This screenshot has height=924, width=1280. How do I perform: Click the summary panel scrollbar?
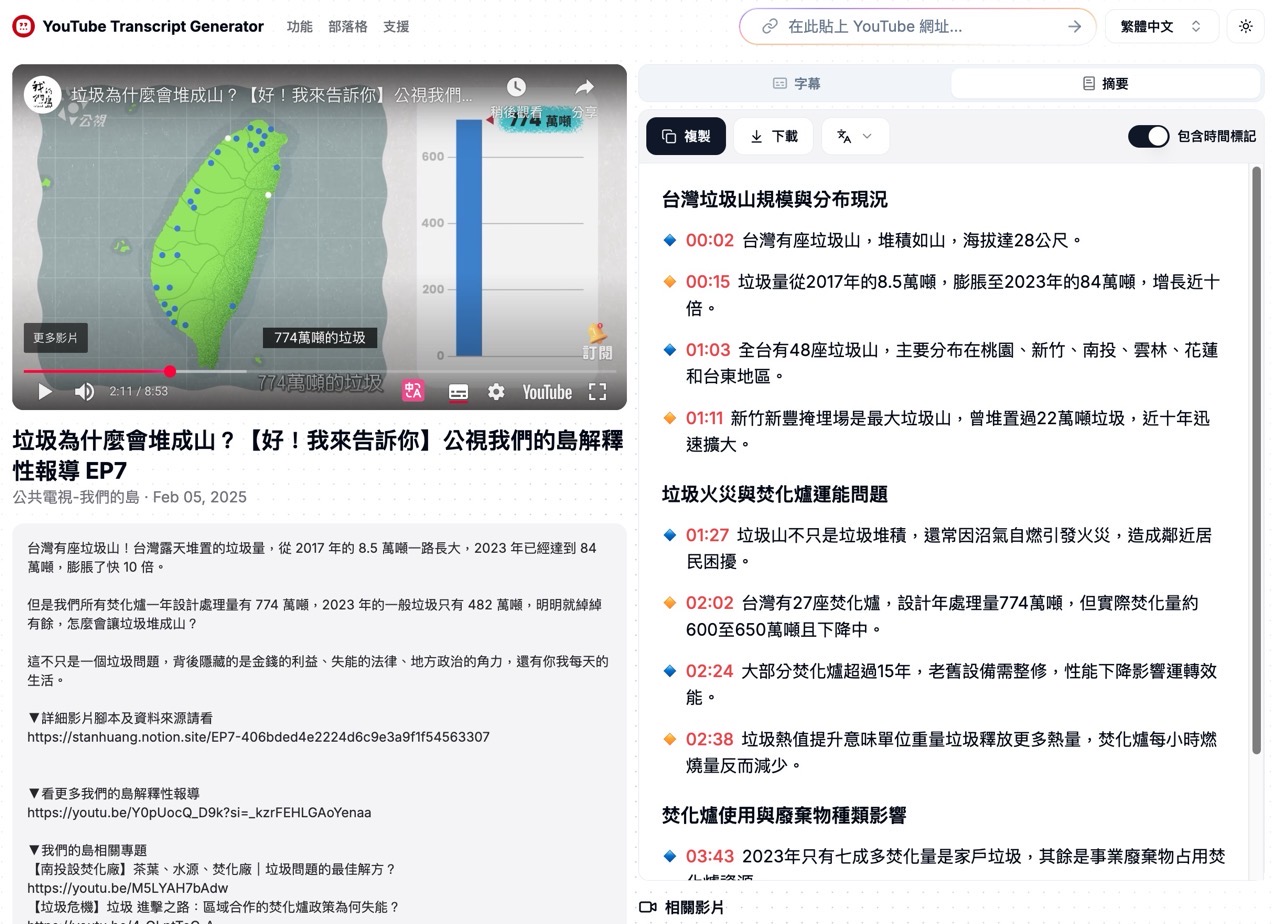tap(1257, 460)
